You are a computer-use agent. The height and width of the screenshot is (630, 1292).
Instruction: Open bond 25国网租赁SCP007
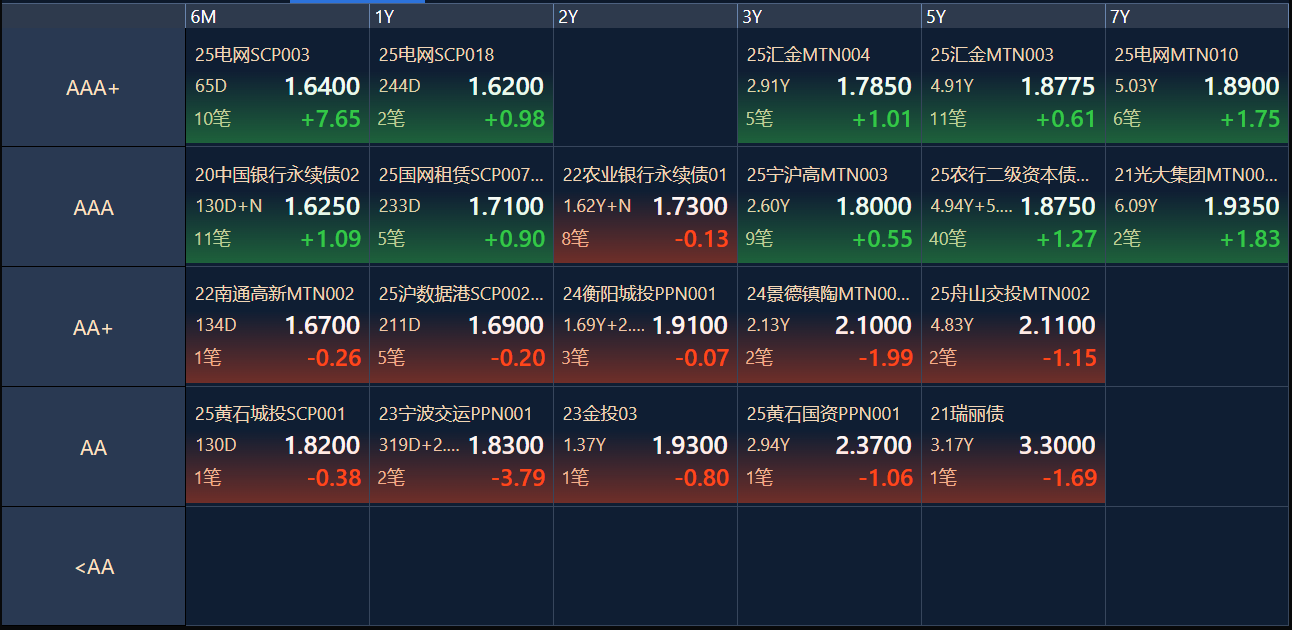pyautogui.click(x=461, y=175)
